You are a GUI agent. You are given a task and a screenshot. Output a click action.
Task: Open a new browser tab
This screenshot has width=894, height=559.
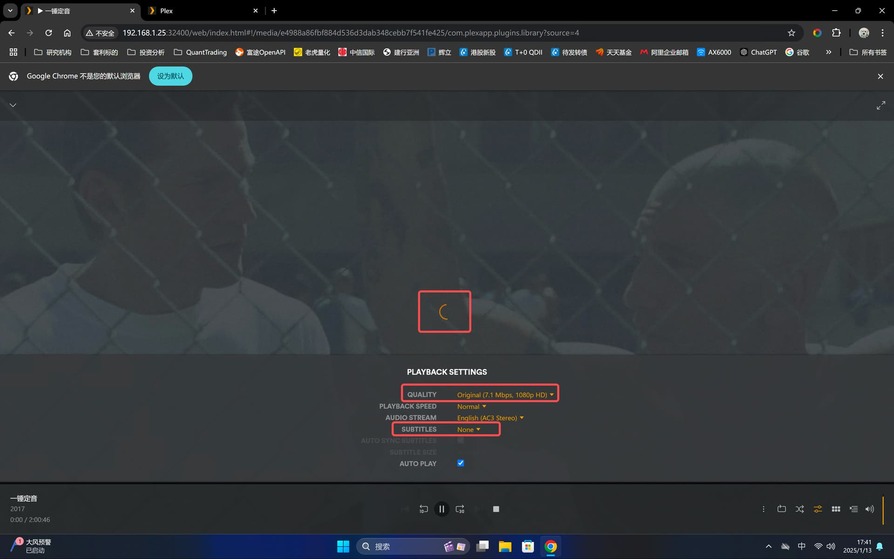point(274,10)
